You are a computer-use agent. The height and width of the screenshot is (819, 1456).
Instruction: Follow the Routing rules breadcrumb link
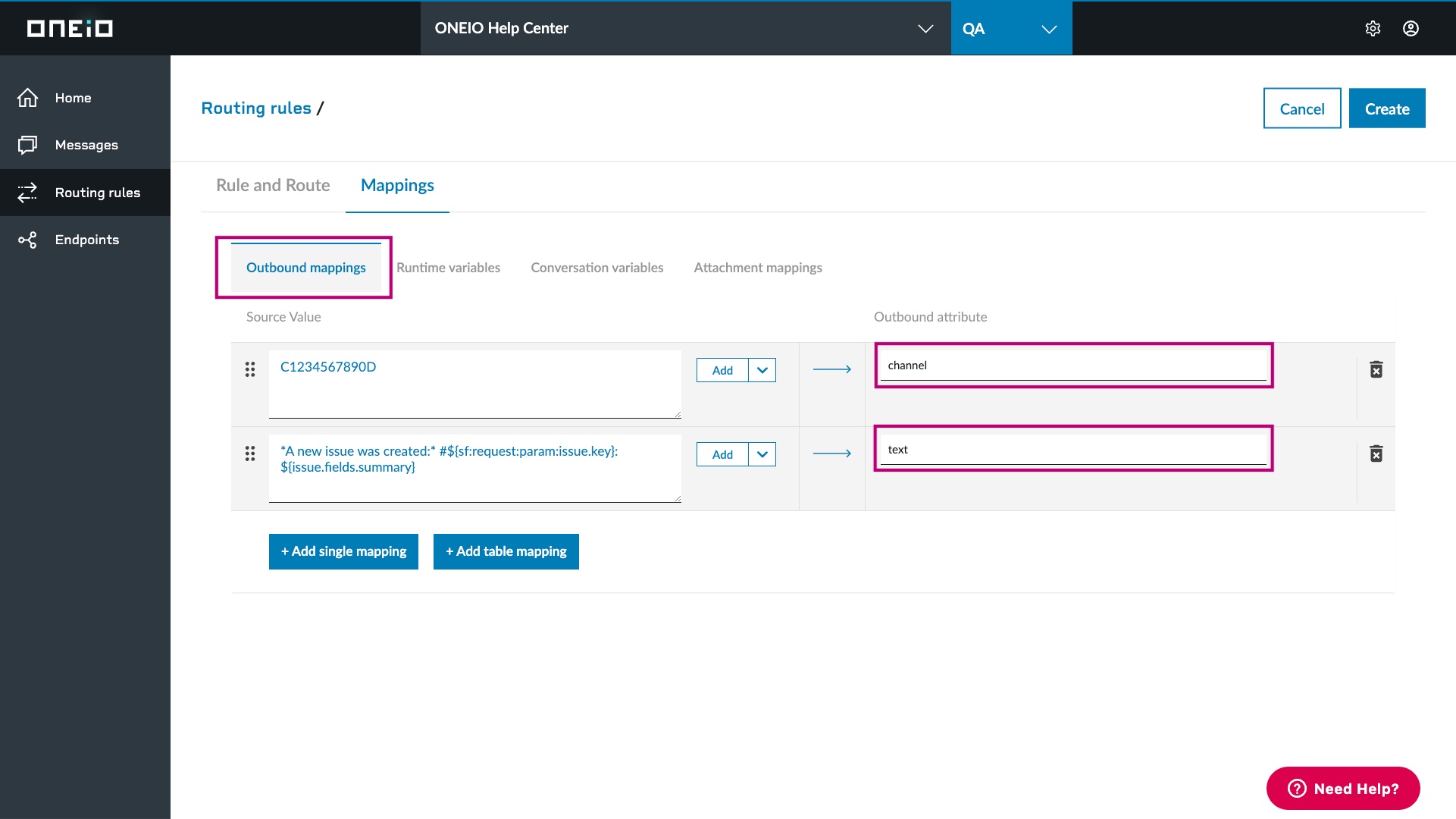(256, 108)
